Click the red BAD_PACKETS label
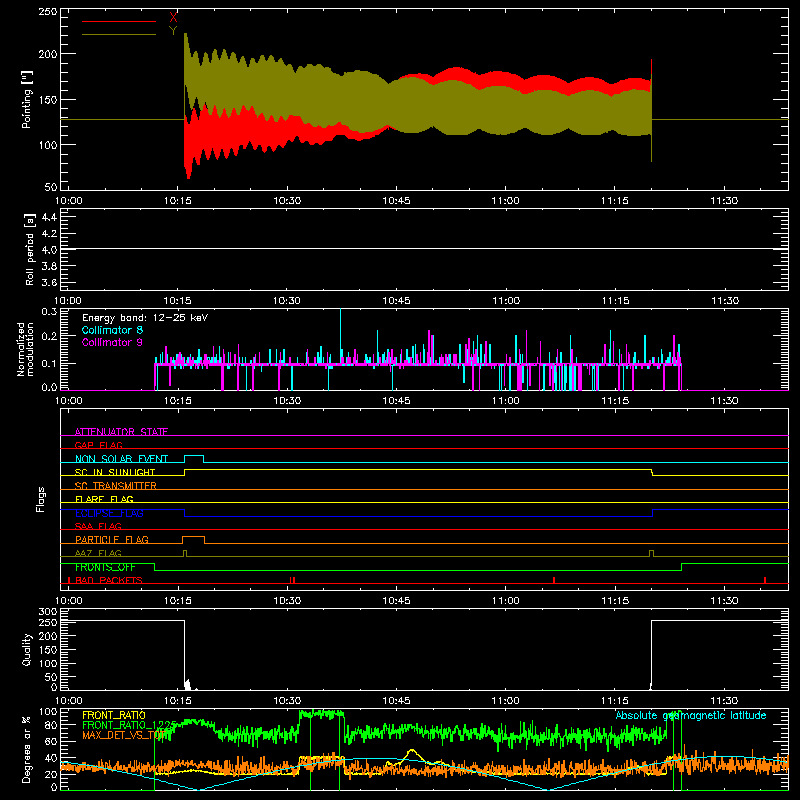Viewport: 800px width, 800px height. 109,580
